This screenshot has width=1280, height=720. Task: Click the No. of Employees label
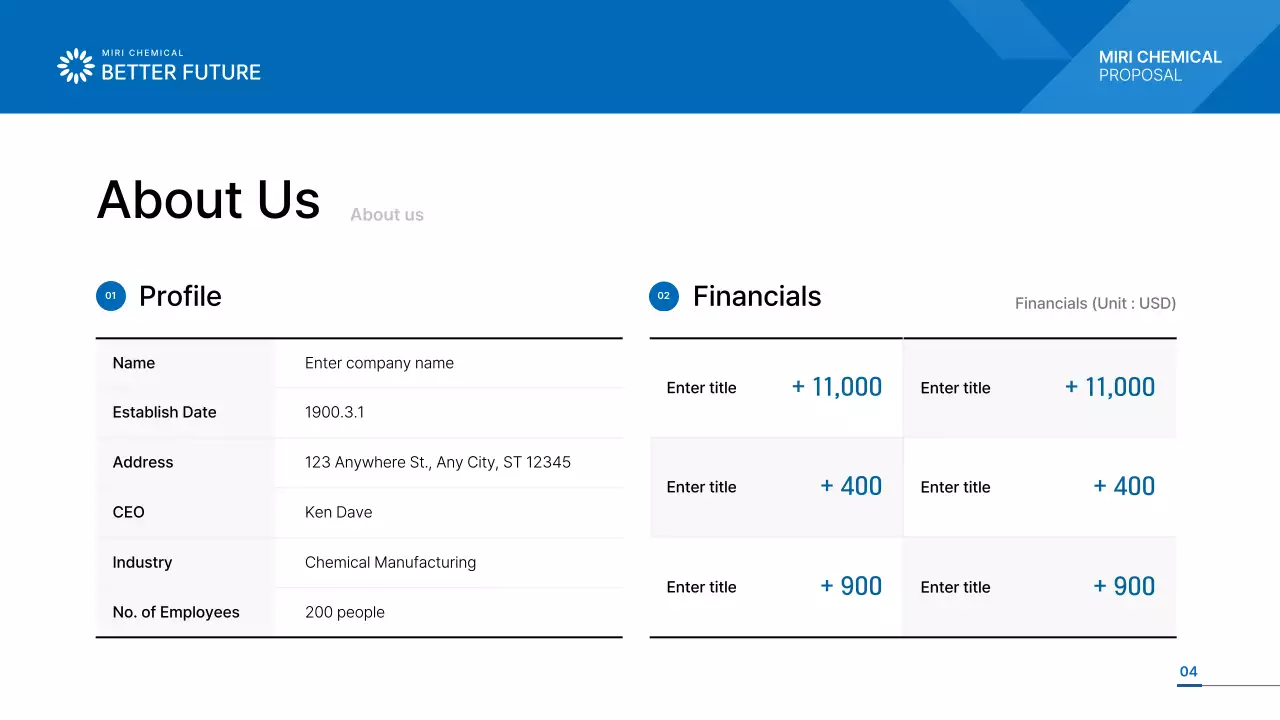pos(176,612)
